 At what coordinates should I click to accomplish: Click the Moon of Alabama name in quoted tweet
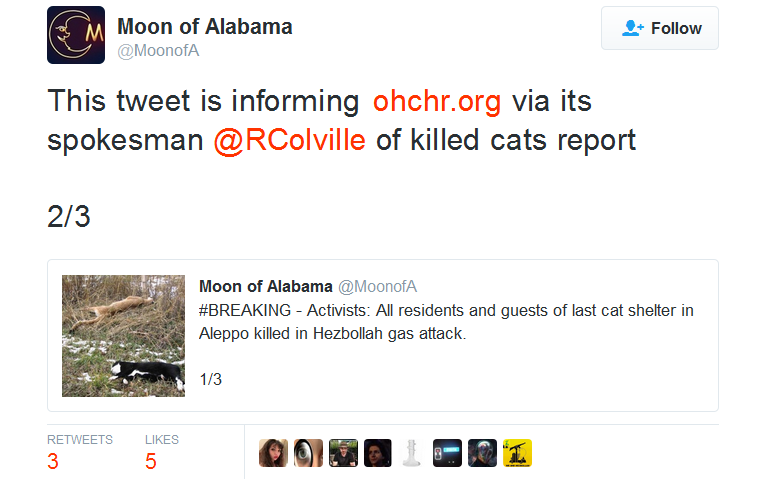coord(265,287)
